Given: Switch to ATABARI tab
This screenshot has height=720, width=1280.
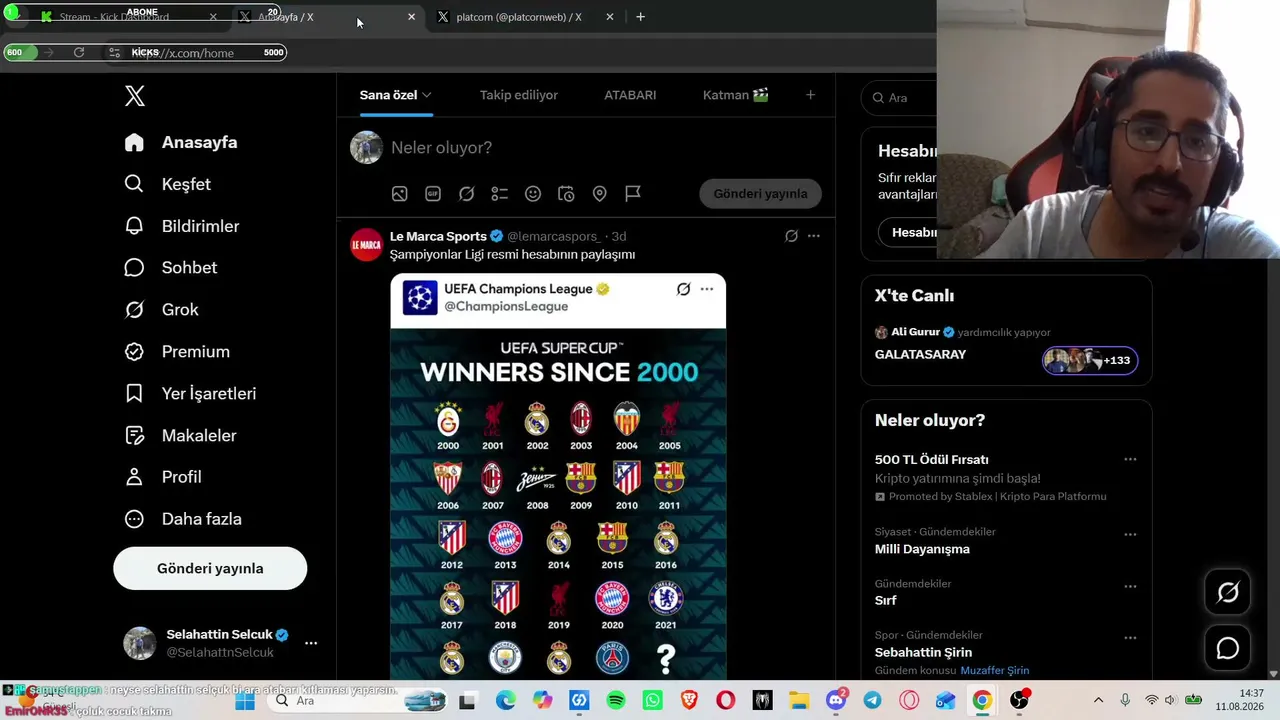Looking at the screenshot, I should 630,95.
